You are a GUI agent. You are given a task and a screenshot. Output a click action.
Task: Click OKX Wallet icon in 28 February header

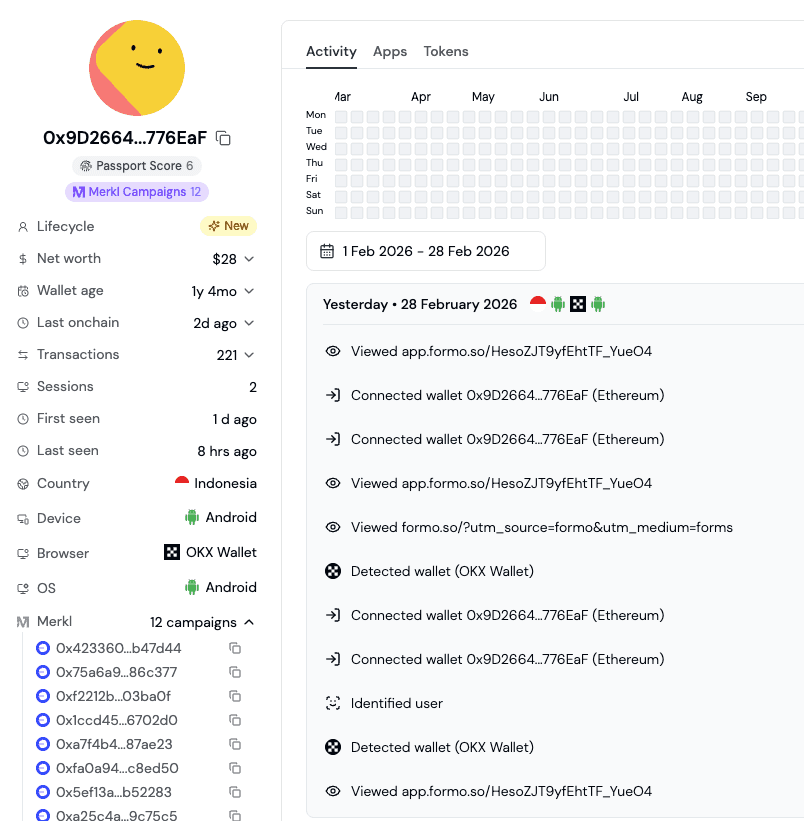click(578, 304)
